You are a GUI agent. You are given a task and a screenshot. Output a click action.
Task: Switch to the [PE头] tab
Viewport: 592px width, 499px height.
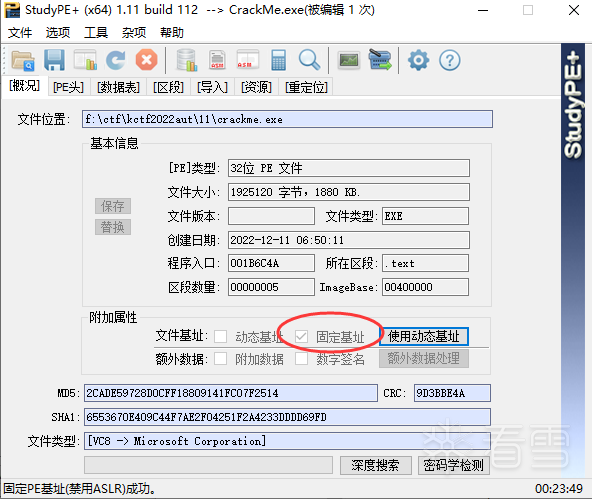[68, 87]
